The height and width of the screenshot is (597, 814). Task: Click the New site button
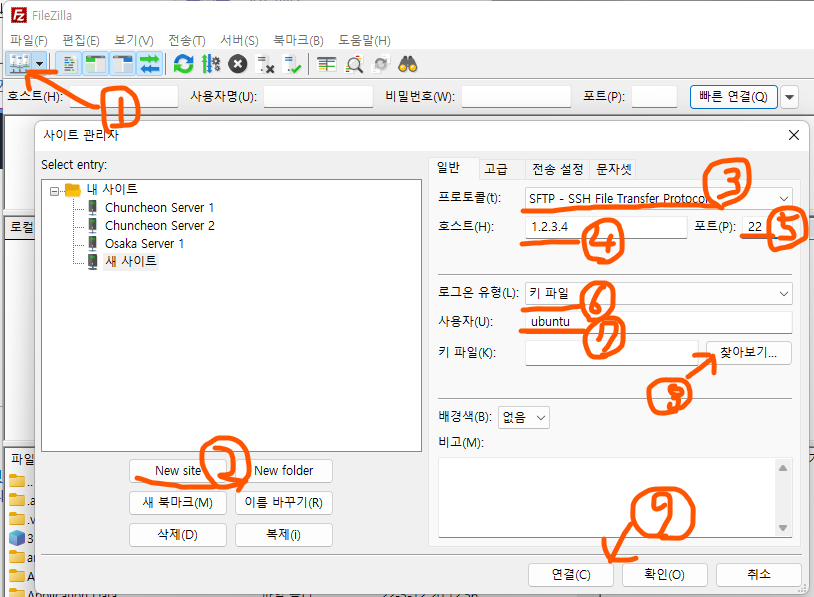(x=178, y=471)
